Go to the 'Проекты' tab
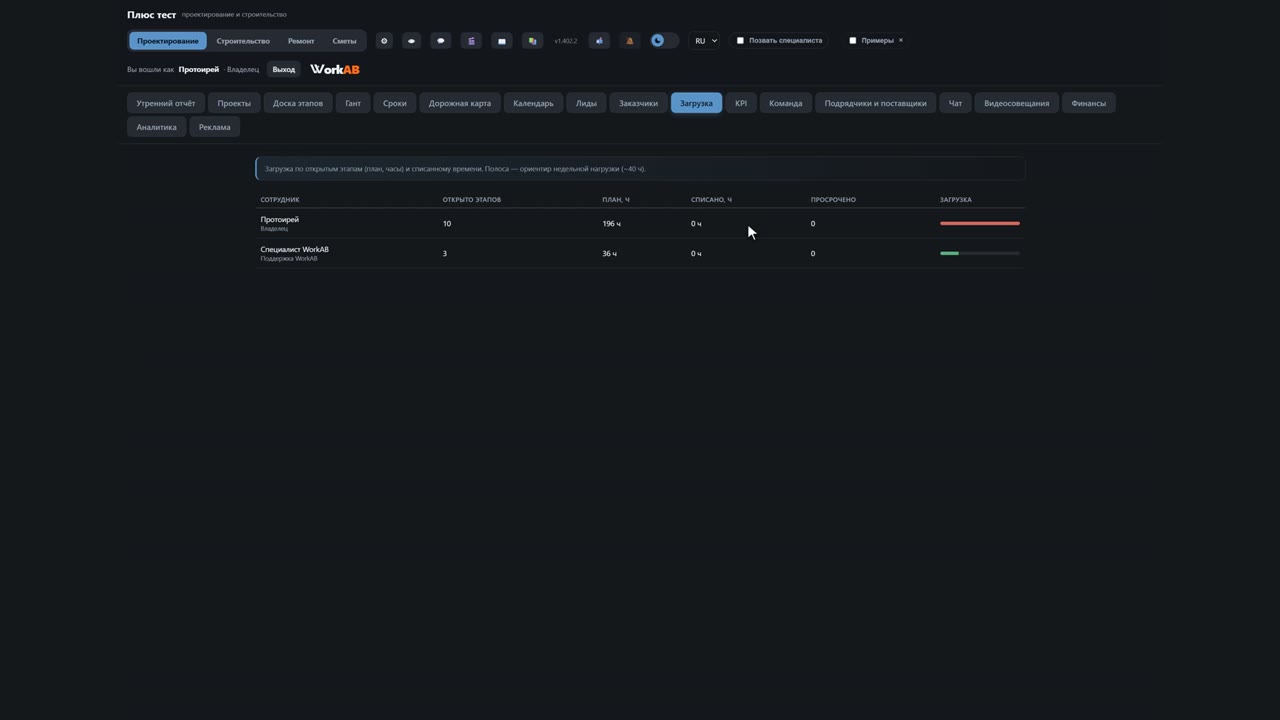 [x=234, y=103]
